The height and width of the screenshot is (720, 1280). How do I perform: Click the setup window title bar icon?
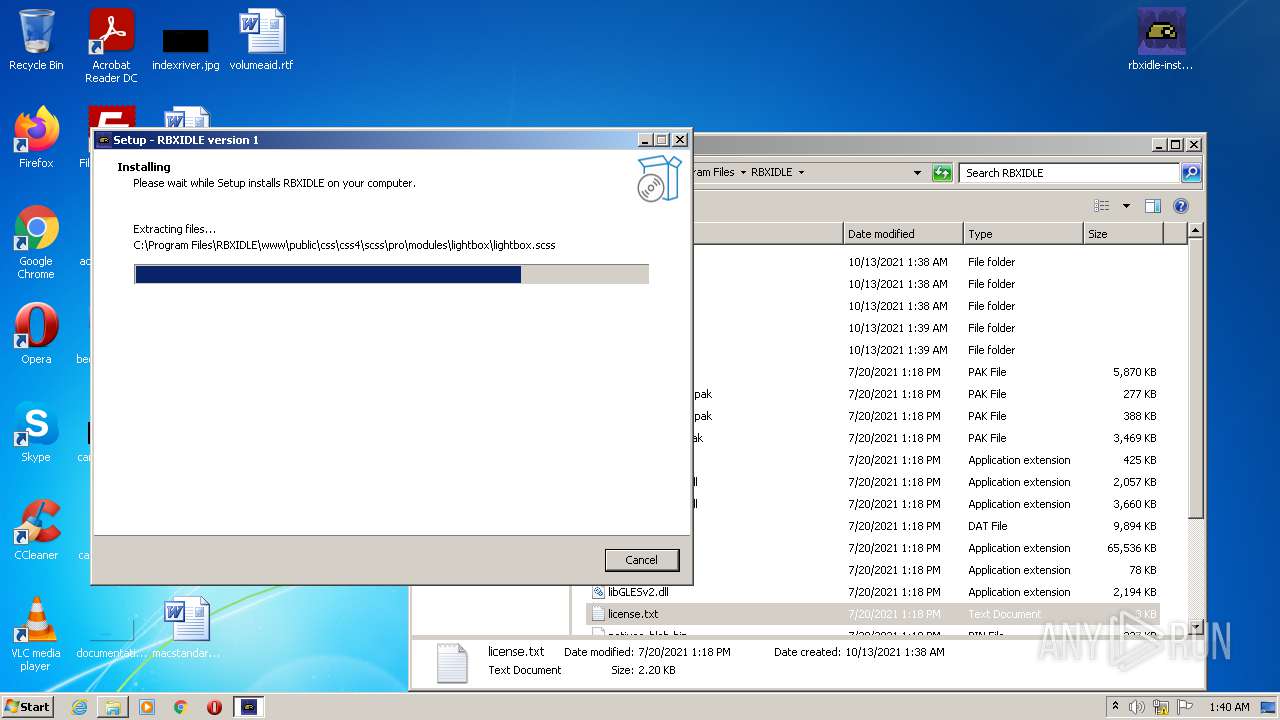[x=104, y=140]
